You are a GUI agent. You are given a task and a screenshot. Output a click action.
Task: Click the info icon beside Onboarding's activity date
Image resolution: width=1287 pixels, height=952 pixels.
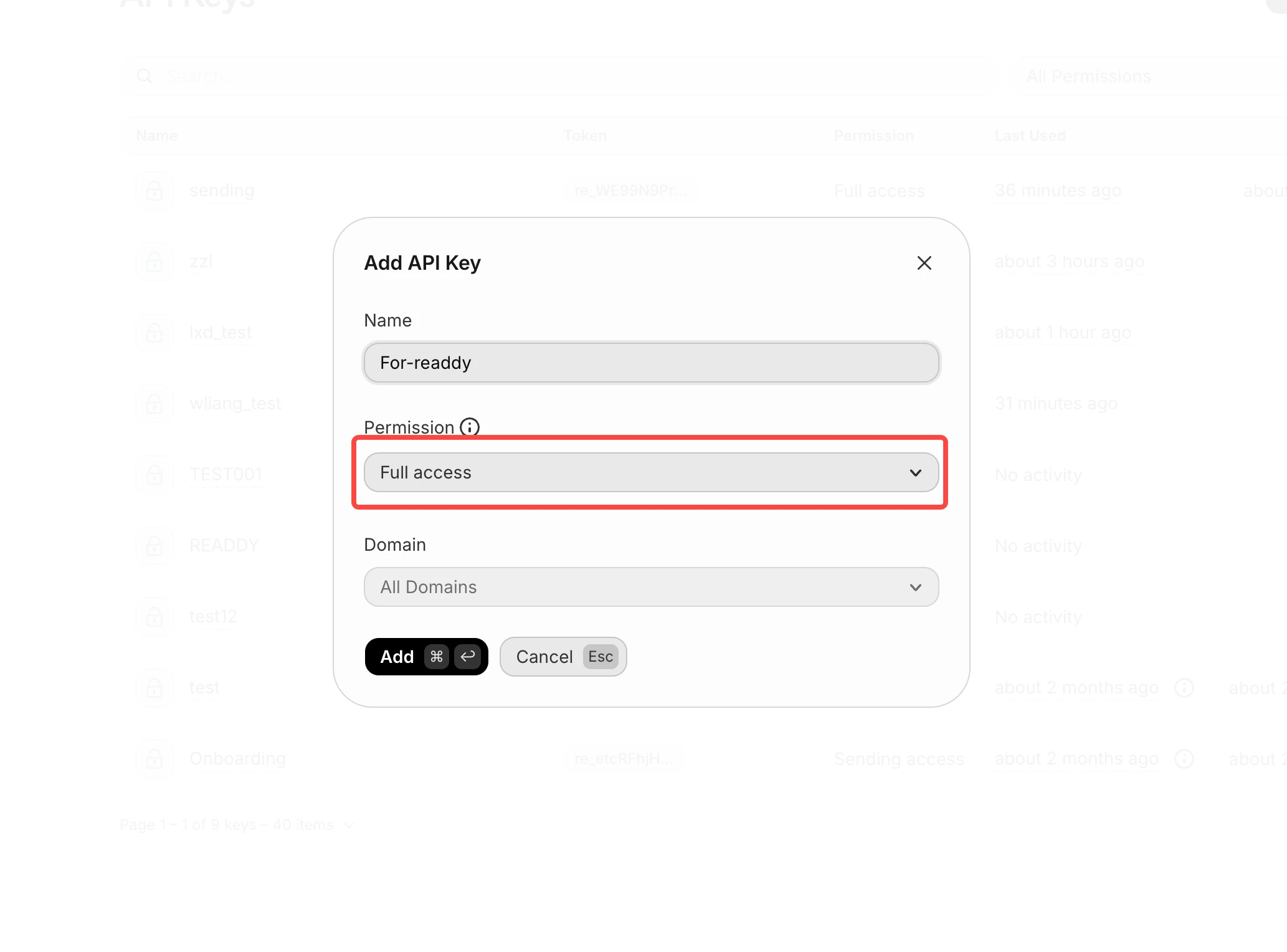click(x=1184, y=759)
